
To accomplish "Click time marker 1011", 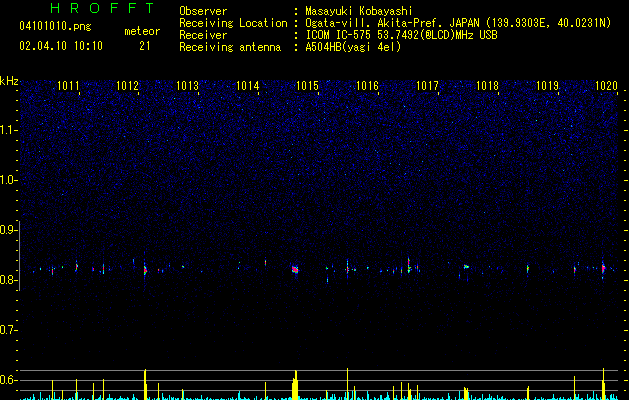I will (x=68, y=86).
